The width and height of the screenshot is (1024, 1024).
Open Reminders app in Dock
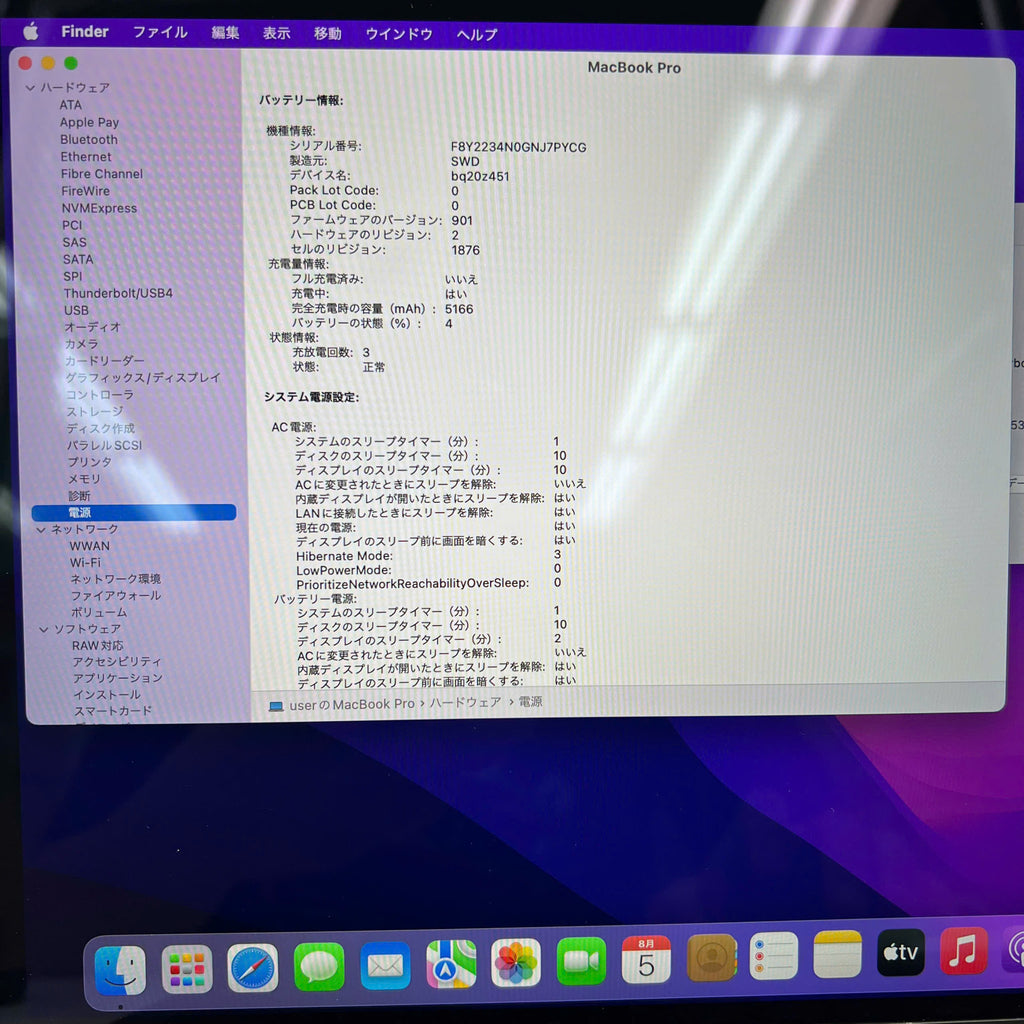pos(774,956)
